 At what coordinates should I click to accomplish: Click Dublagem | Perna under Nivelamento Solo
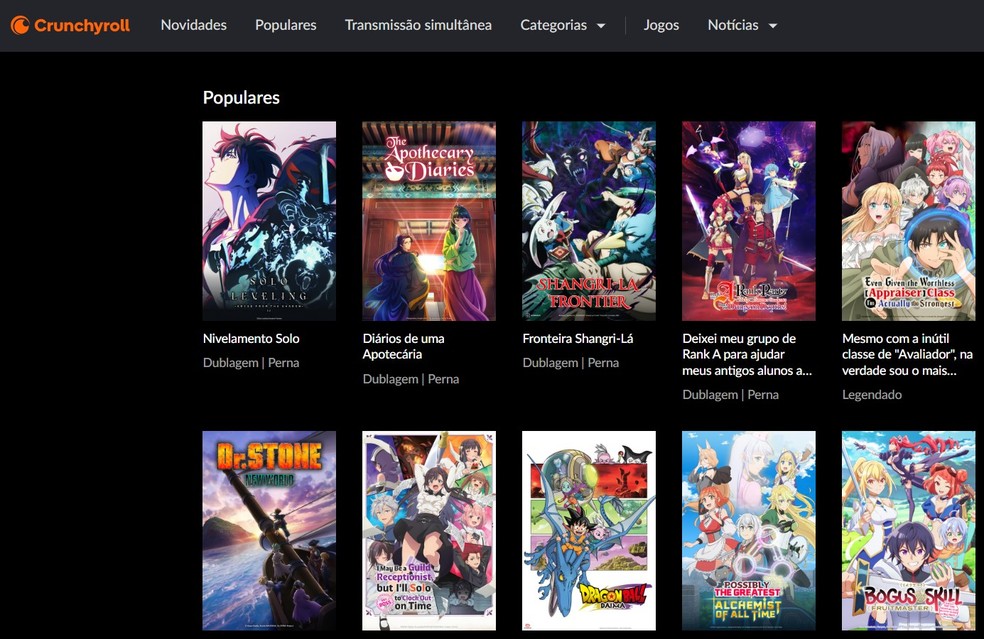click(251, 363)
